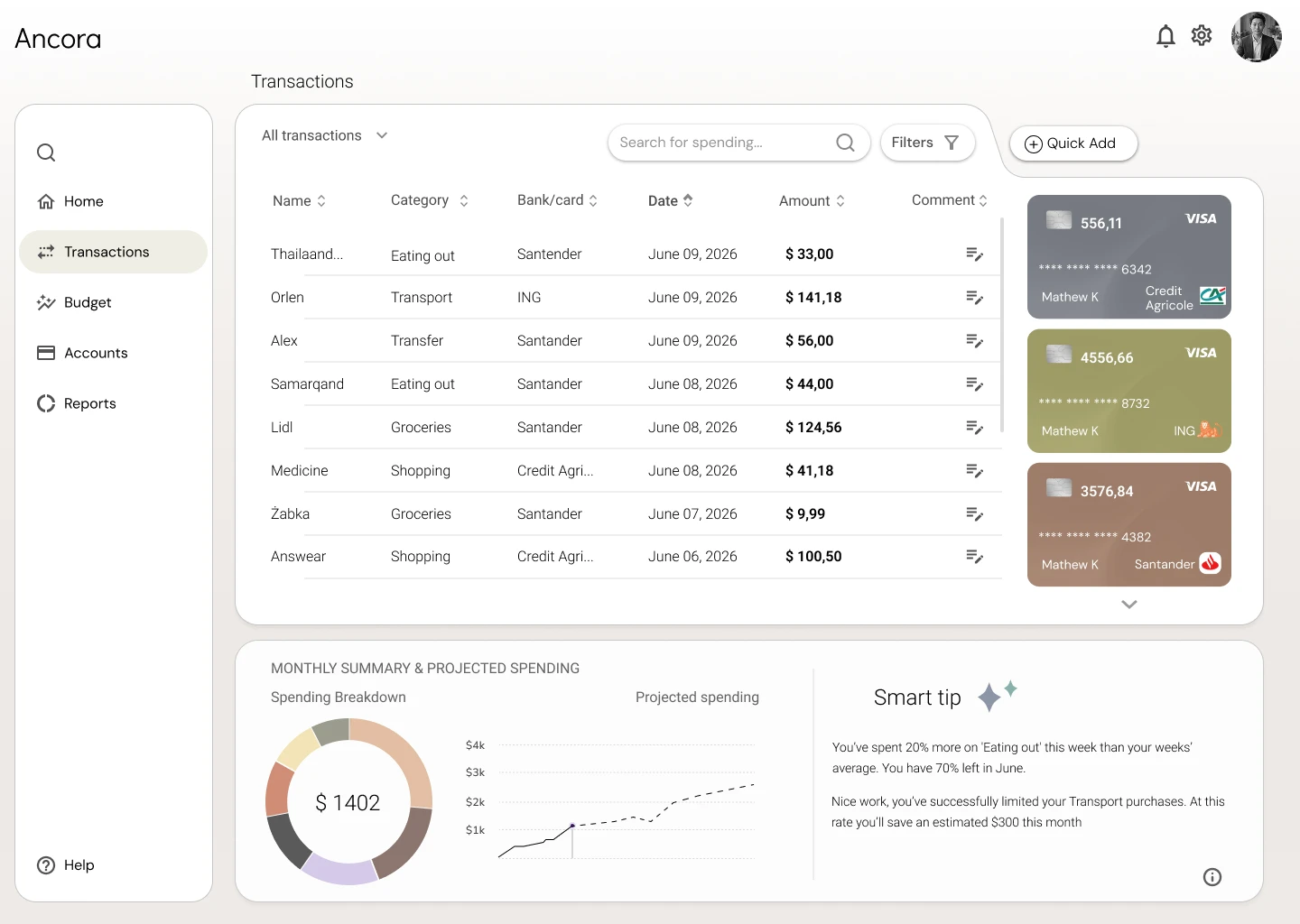Click Żabka transaction name

pos(290,514)
